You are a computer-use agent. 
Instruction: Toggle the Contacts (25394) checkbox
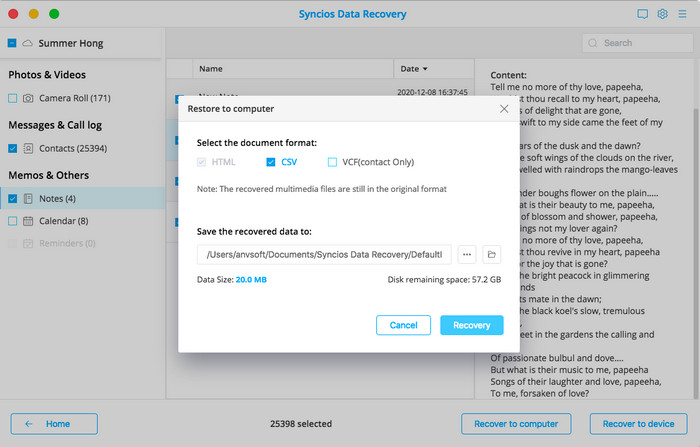(x=12, y=148)
